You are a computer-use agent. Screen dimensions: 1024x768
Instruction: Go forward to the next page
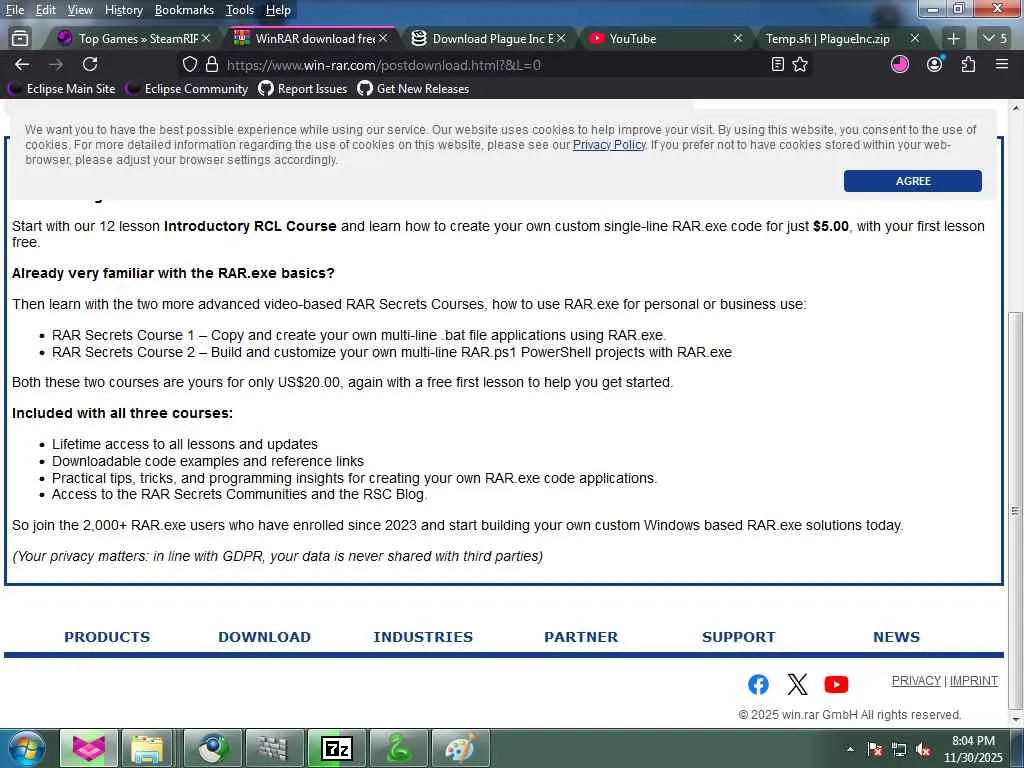click(x=56, y=65)
